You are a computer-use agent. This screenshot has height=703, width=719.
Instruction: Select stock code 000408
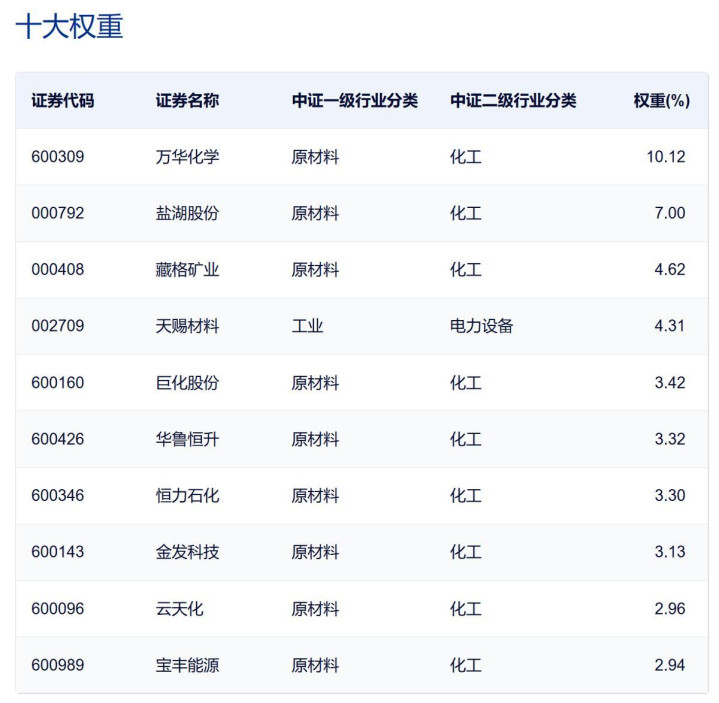(x=58, y=270)
